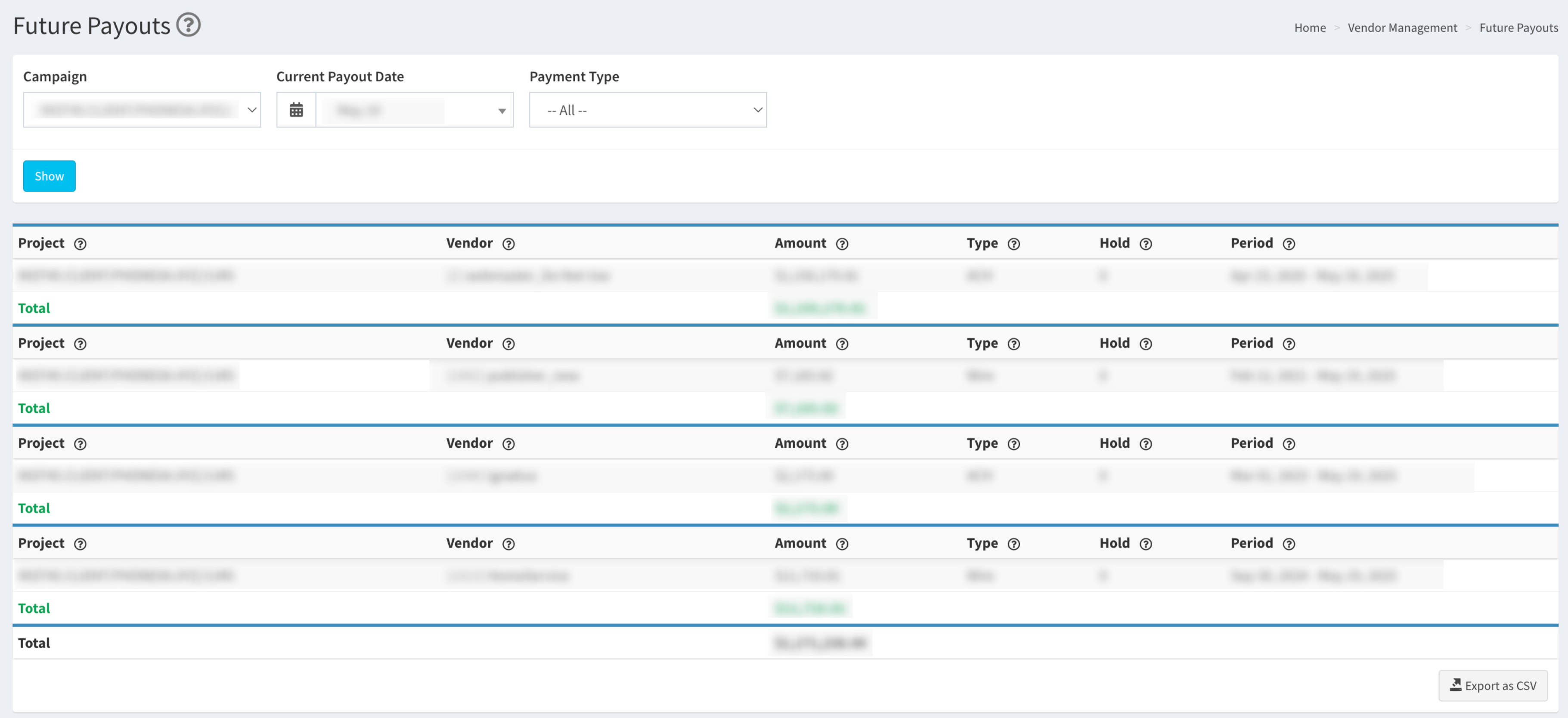Open the Payment Type dropdown showing All
Viewport: 1568px width, 718px height.
(648, 110)
